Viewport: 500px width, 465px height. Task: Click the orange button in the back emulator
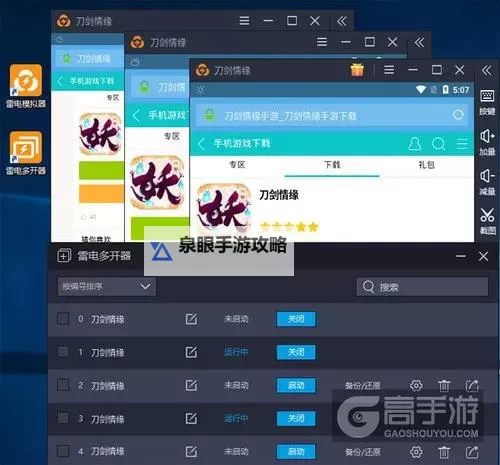coord(101,193)
